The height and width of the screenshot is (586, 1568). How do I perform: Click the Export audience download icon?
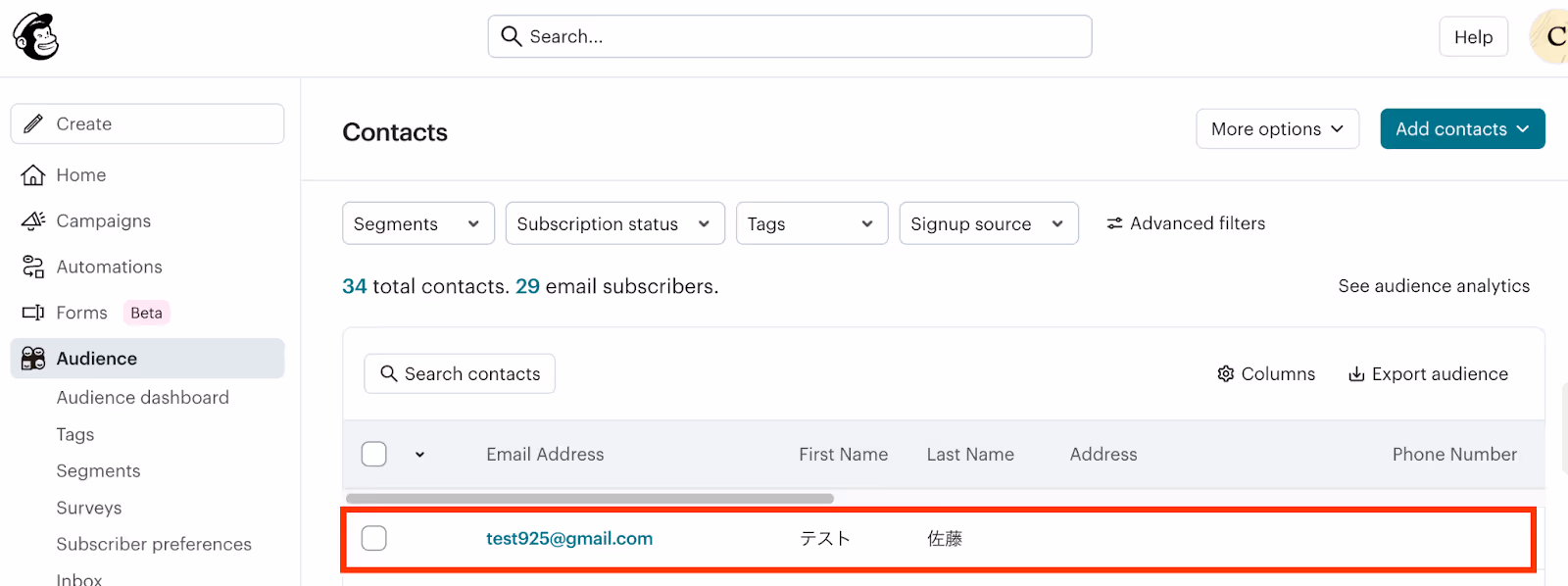[1356, 373]
